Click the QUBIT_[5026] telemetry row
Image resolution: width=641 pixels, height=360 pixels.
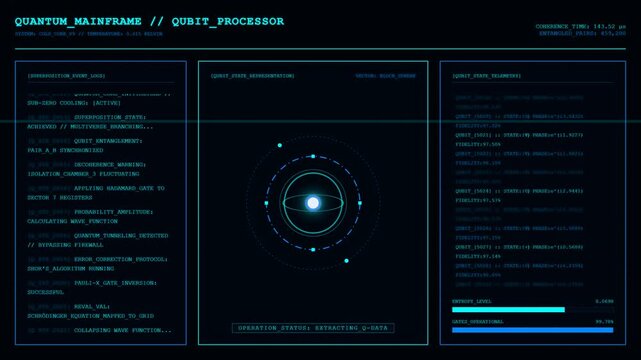point(519,228)
